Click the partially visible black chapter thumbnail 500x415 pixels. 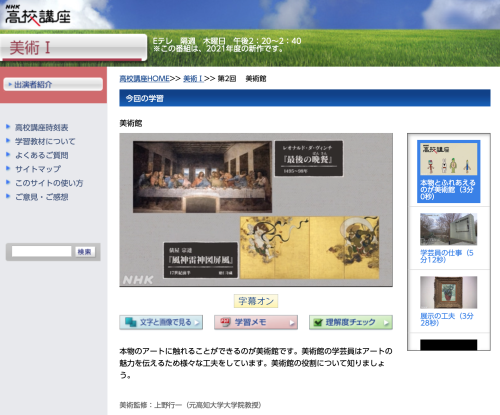(448, 345)
